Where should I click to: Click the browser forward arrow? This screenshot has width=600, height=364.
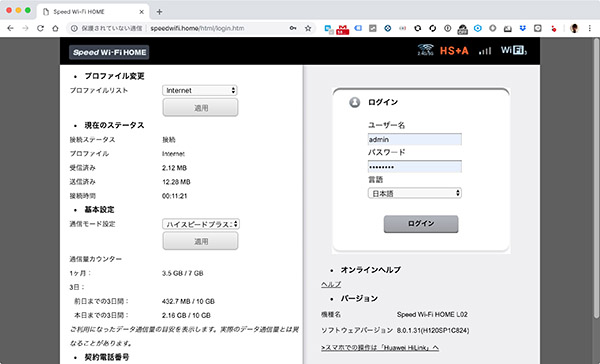click(25, 28)
